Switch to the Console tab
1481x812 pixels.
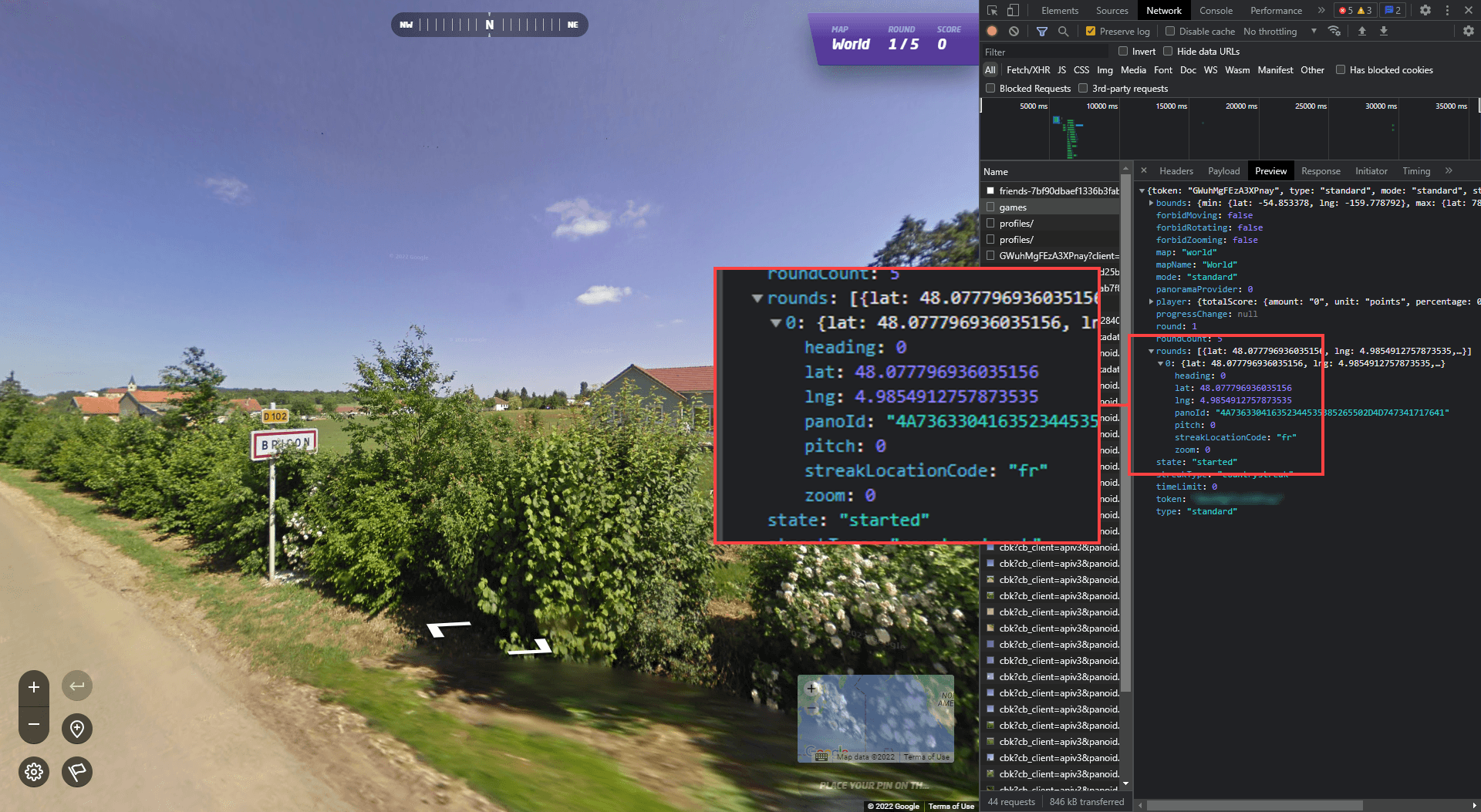pos(1216,11)
